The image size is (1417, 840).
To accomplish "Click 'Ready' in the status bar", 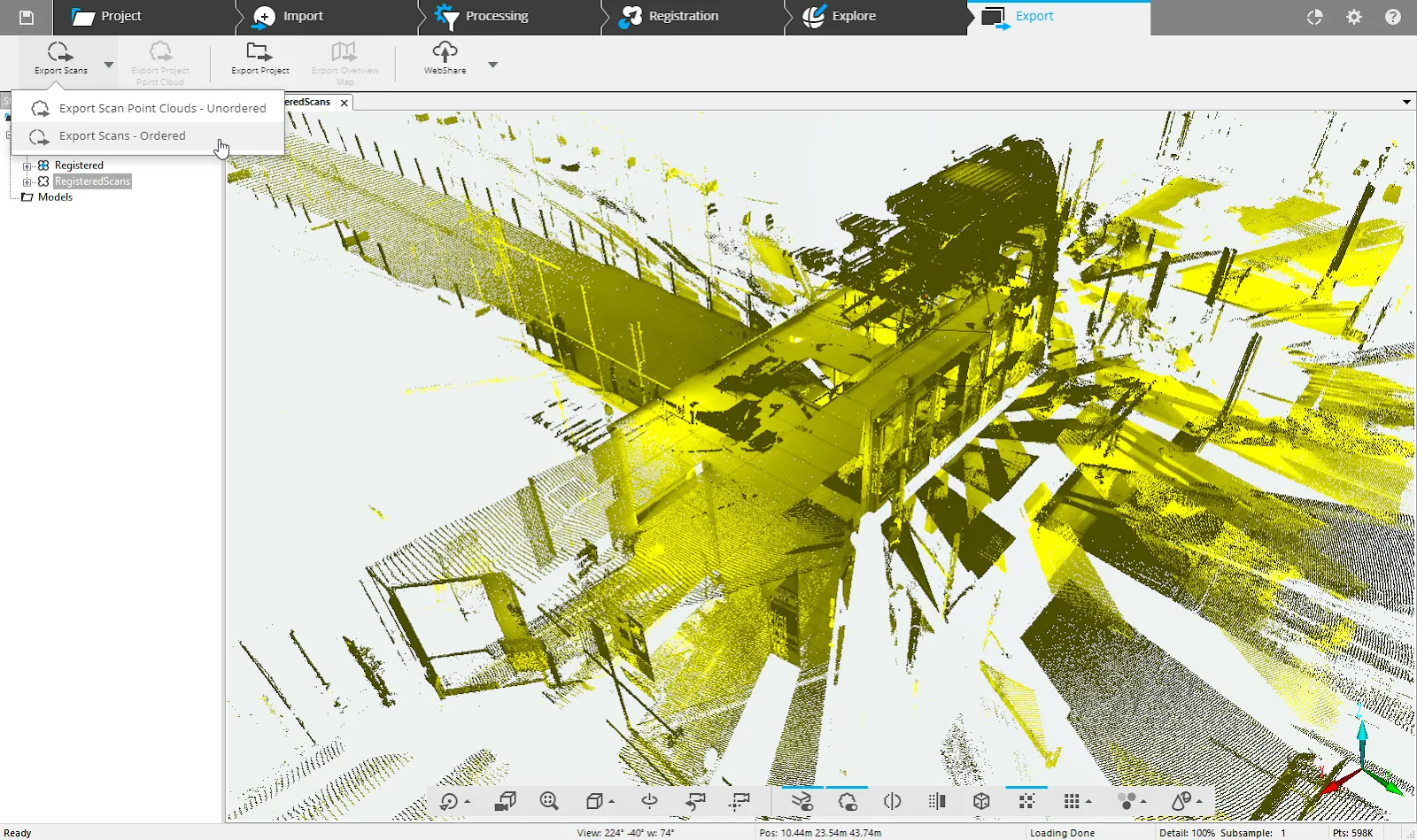I will (18, 833).
